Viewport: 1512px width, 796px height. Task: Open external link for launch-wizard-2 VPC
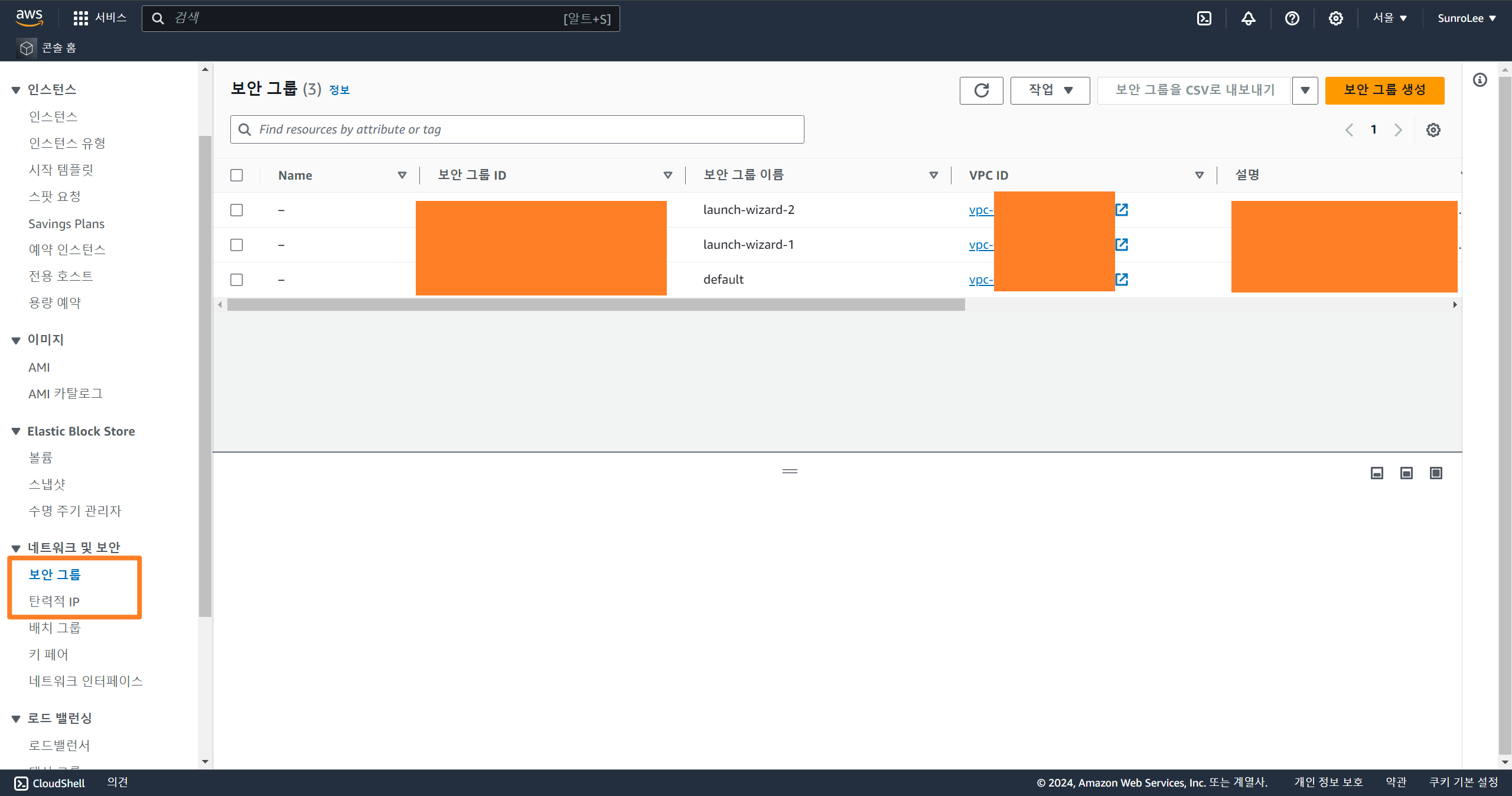[1122, 210]
